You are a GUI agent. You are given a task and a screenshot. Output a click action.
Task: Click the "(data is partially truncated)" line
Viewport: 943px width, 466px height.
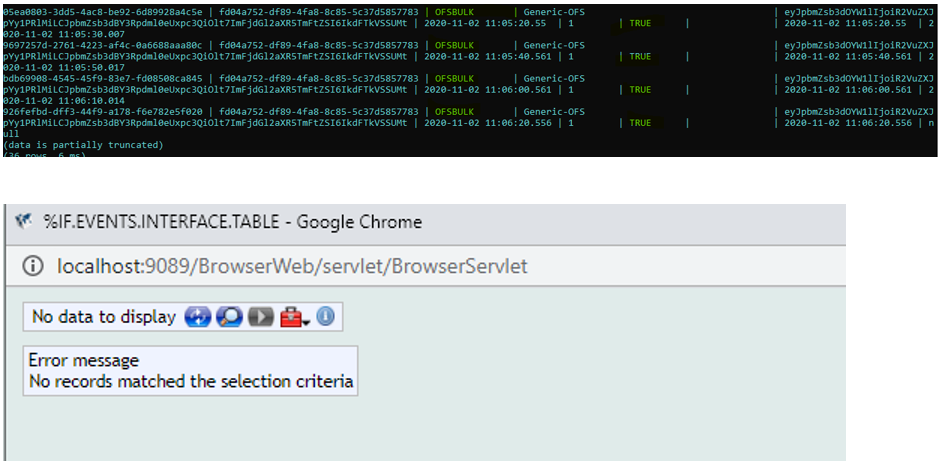[x=84, y=145]
